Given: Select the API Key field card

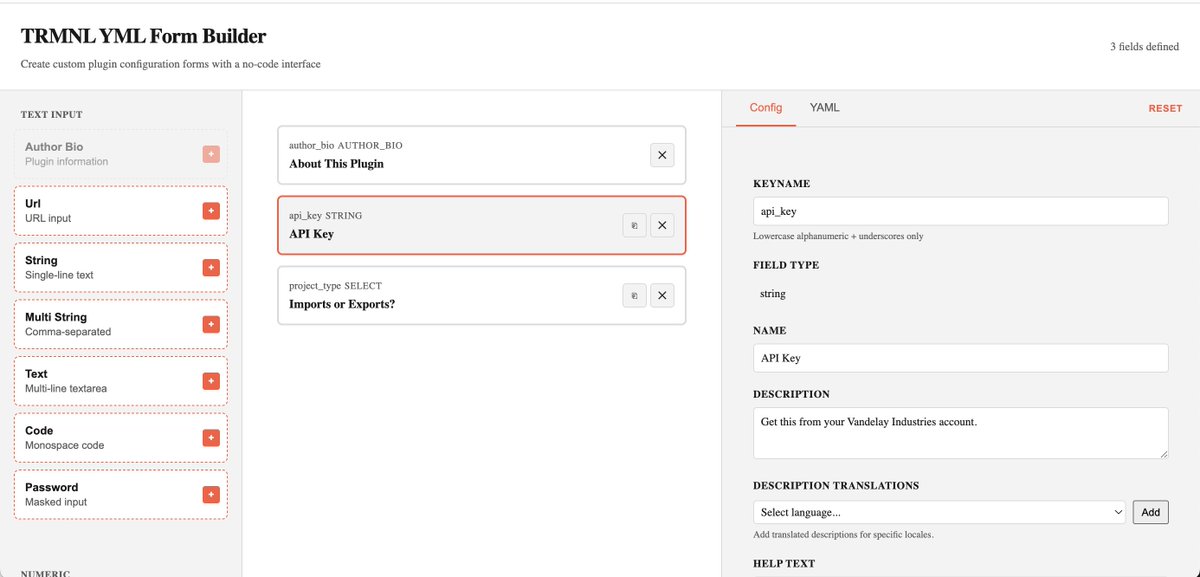Looking at the screenshot, I should pyautogui.click(x=482, y=225).
